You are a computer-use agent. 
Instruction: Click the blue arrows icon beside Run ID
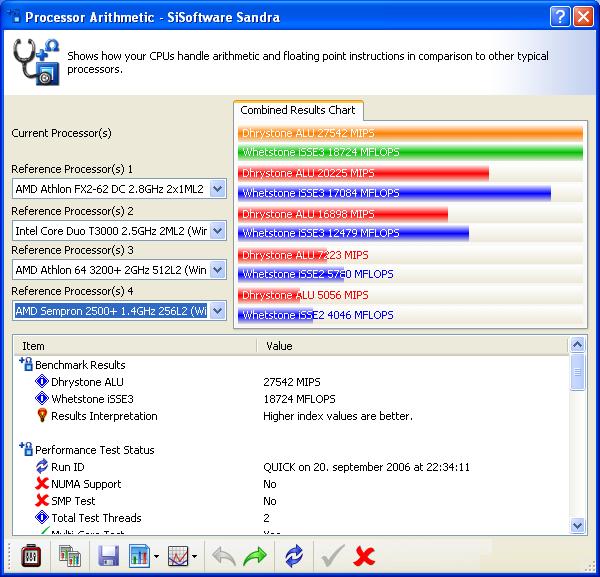[42, 466]
